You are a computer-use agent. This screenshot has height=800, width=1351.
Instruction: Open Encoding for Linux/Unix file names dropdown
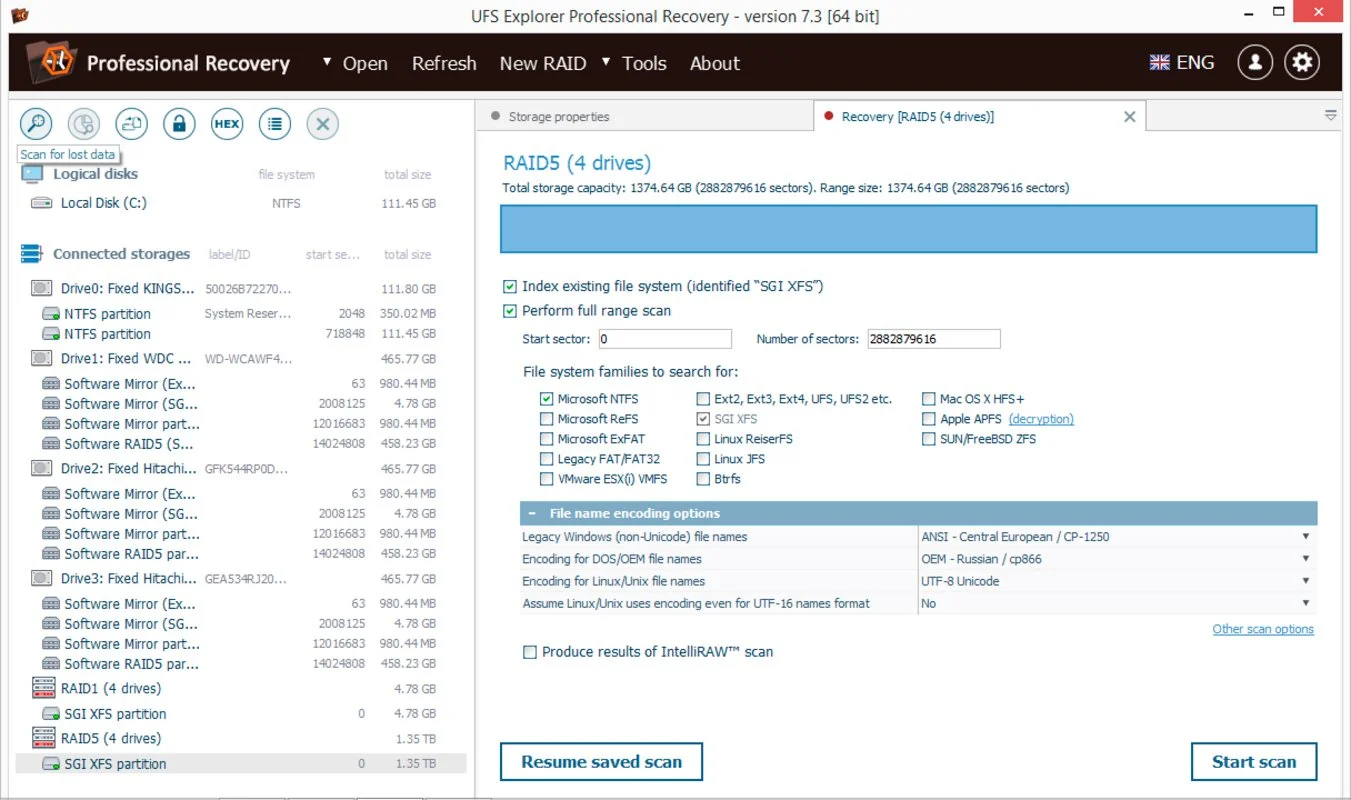[x=1305, y=581]
